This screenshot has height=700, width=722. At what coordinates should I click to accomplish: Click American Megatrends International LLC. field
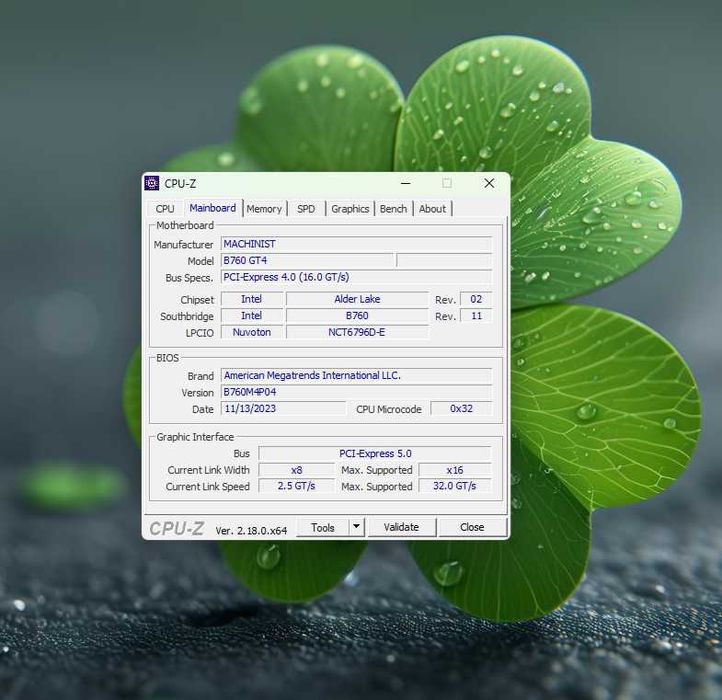(356, 375)
